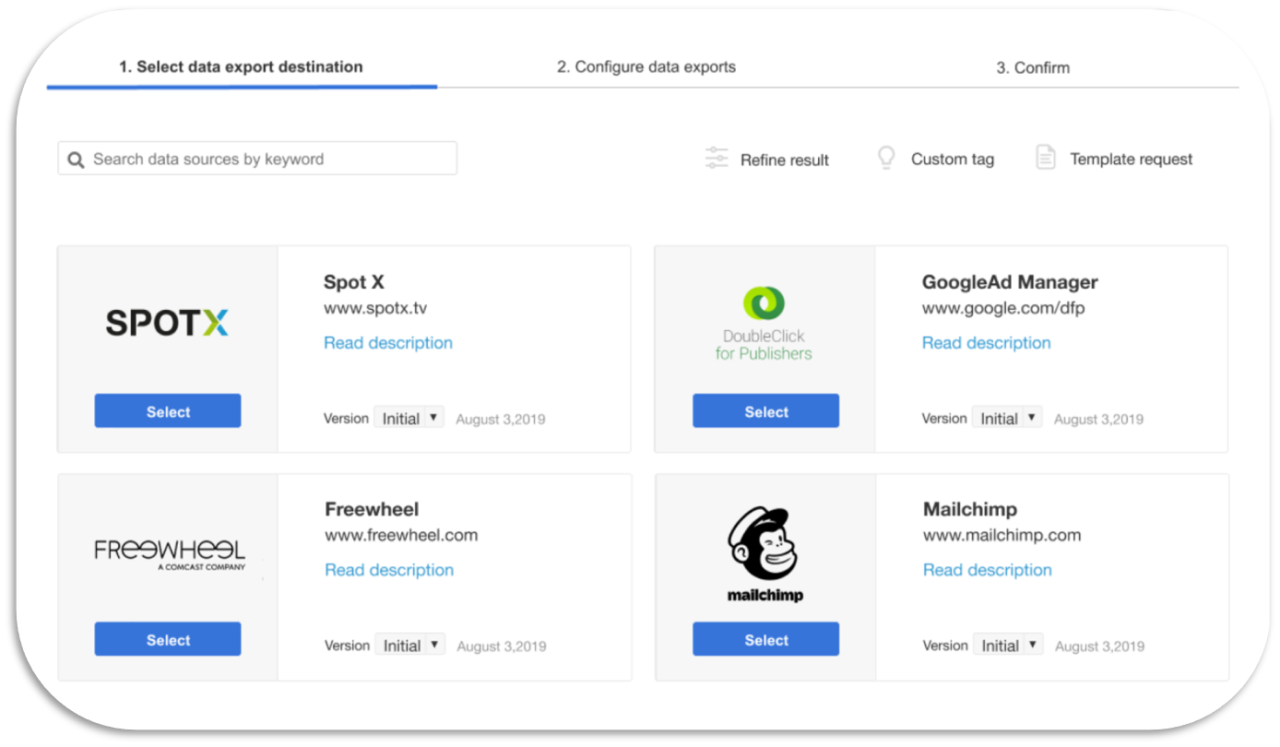Select the Spot X data destination
Screen dimensions: 1280x747
[167, 410]
